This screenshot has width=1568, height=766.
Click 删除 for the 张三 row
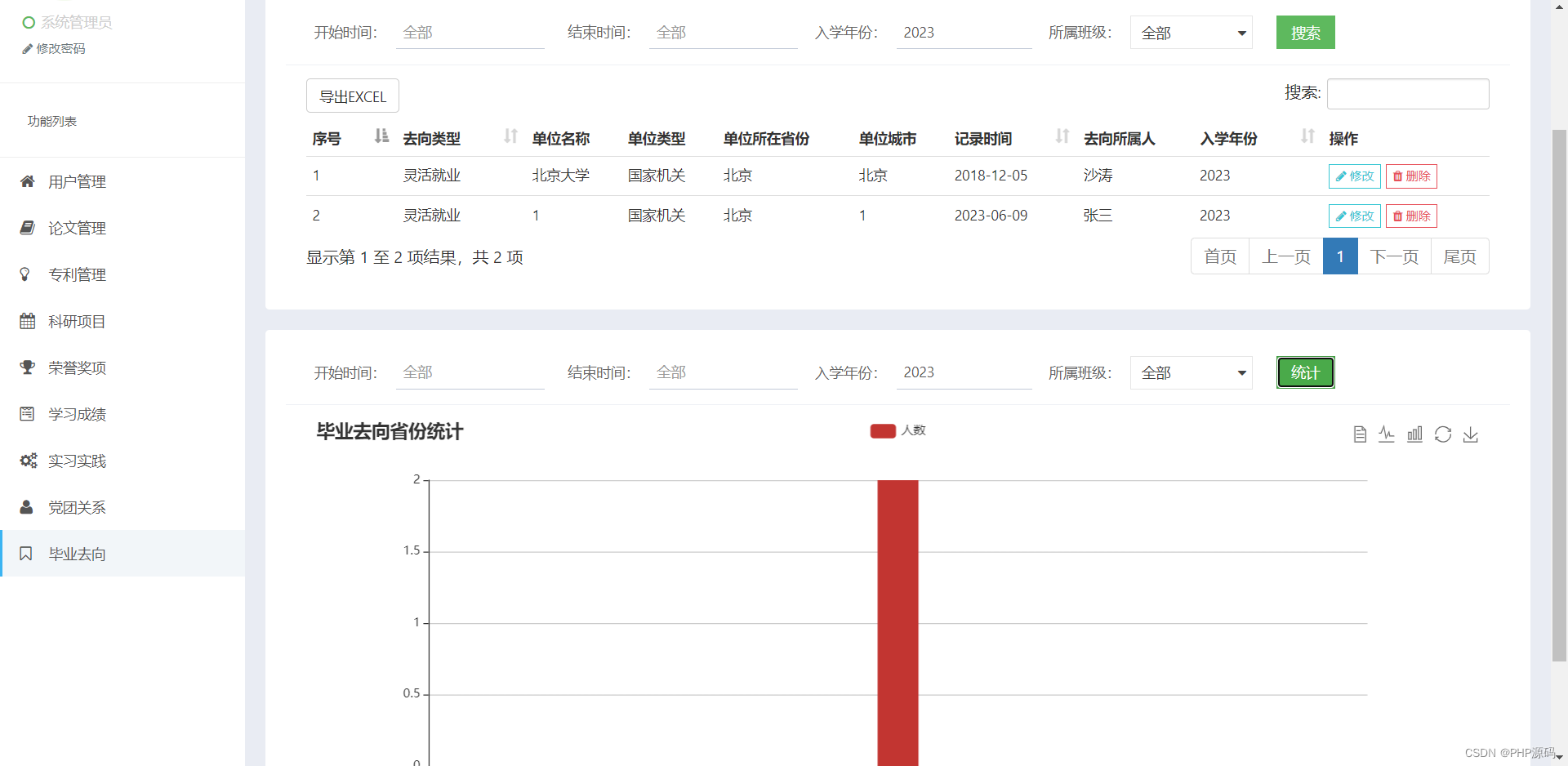(x=1411, y=216)
